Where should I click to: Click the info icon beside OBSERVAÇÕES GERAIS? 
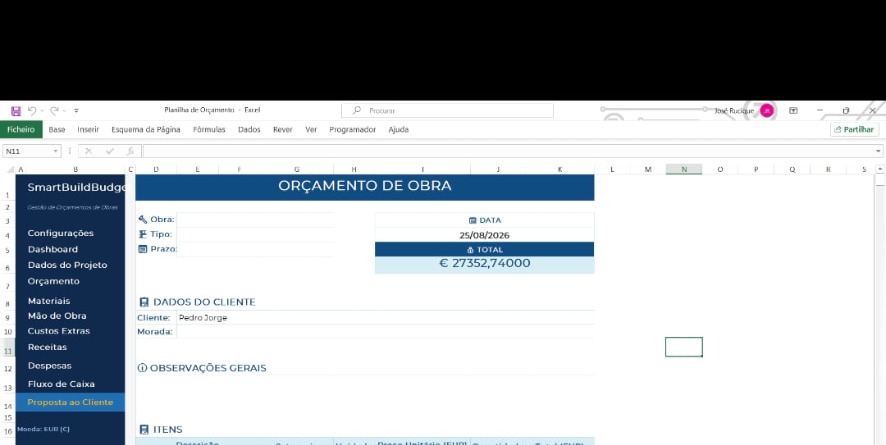[142, 368]
